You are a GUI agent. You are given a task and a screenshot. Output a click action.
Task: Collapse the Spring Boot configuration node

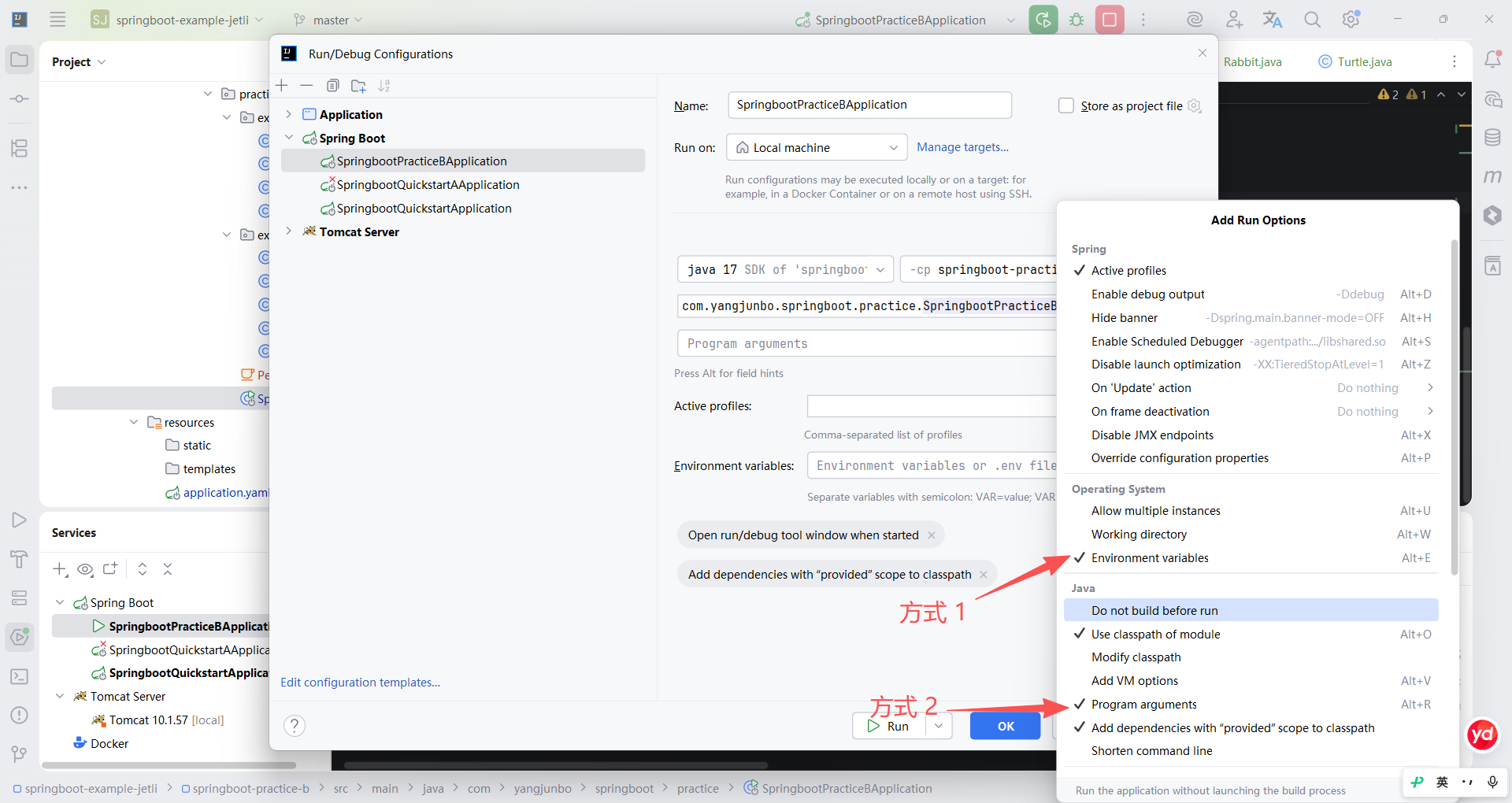[x=289, y=138]
